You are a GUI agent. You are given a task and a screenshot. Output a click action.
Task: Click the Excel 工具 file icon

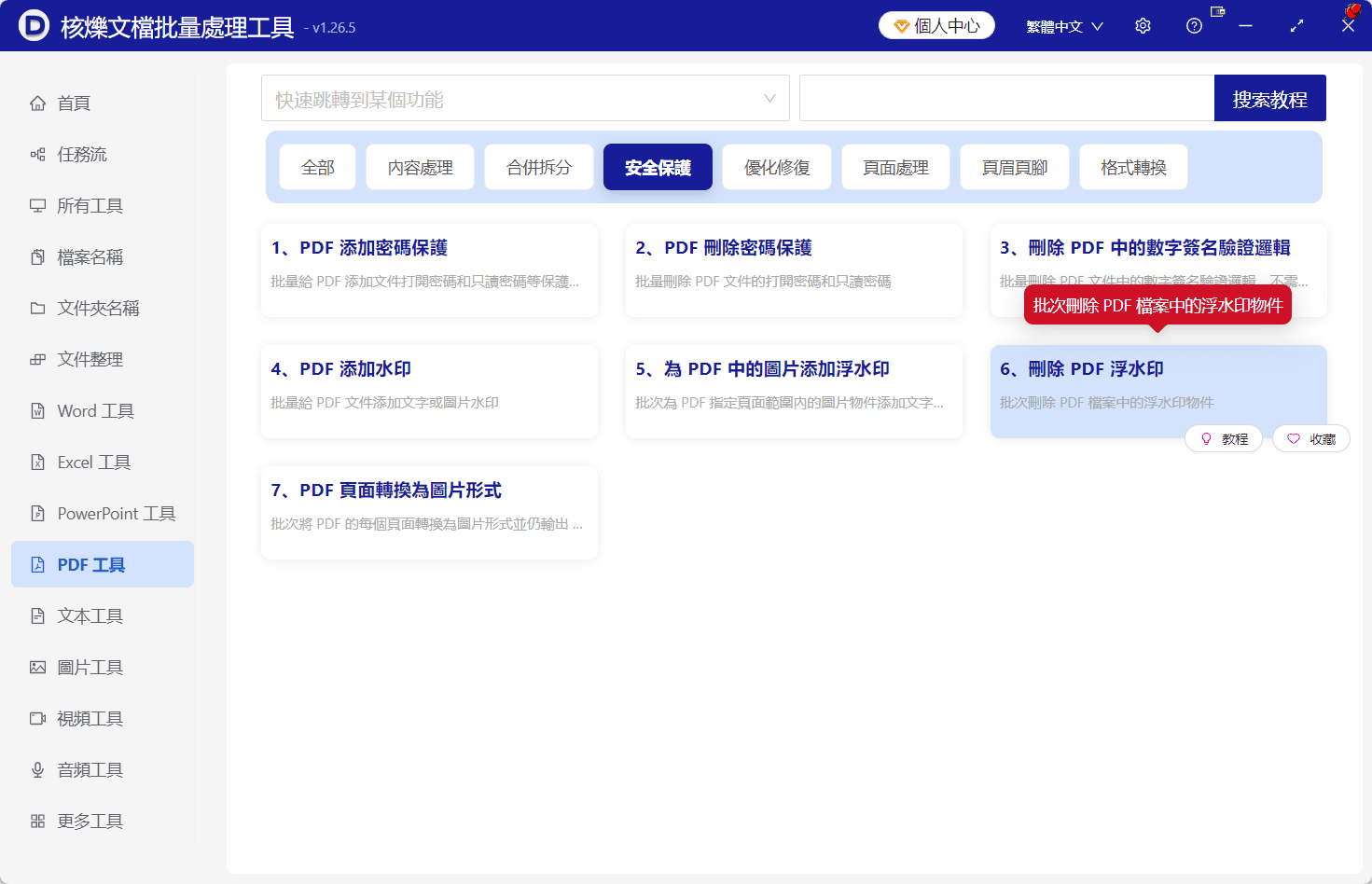[37, 463]
